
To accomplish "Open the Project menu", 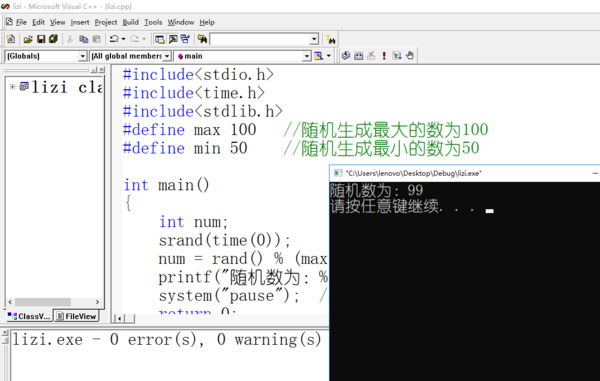I will tap(106, 23).
